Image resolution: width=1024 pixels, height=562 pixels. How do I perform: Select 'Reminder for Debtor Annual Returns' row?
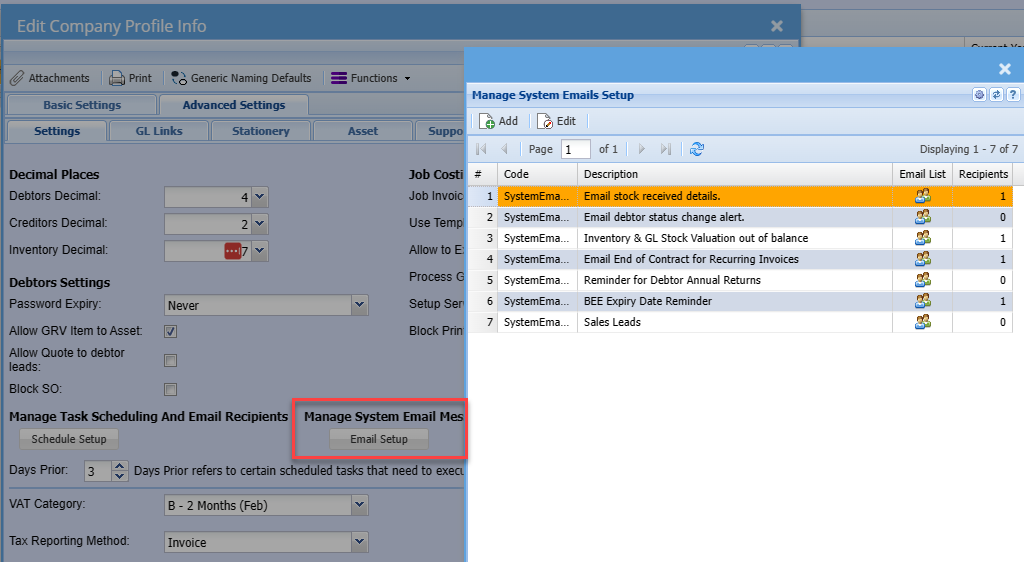click(741, 280)
